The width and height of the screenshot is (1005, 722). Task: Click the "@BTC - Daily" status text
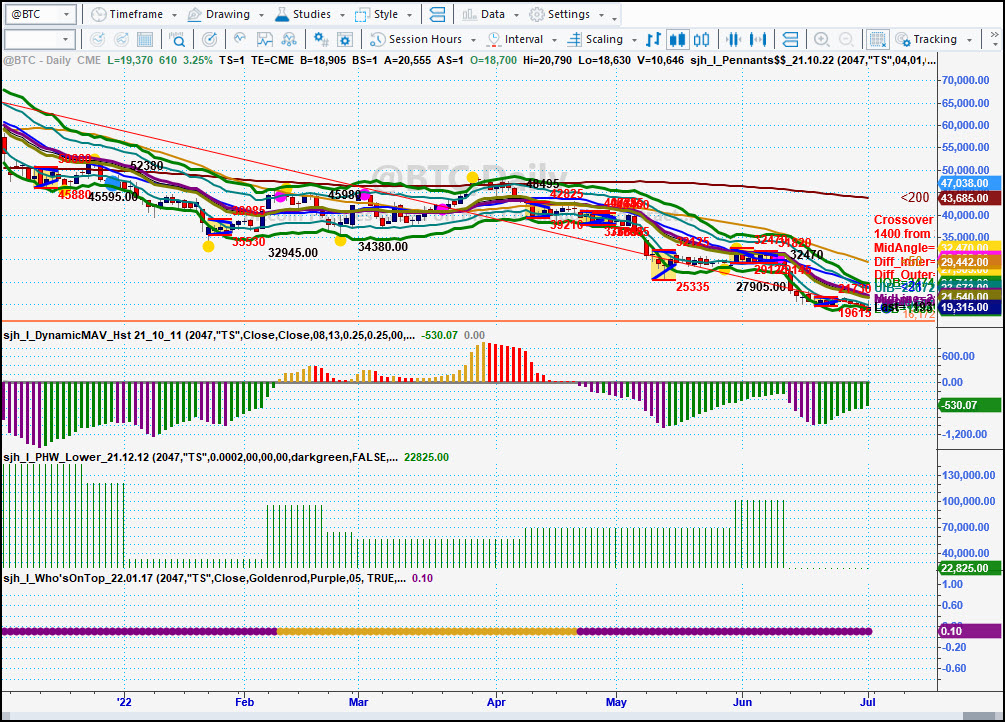click(37, 61)
